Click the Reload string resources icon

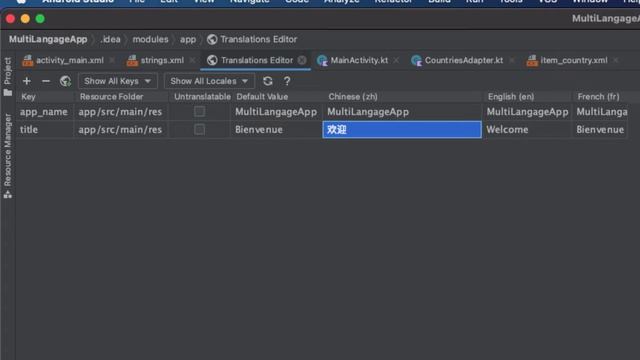pyautogui.click(x=268, y=81)
